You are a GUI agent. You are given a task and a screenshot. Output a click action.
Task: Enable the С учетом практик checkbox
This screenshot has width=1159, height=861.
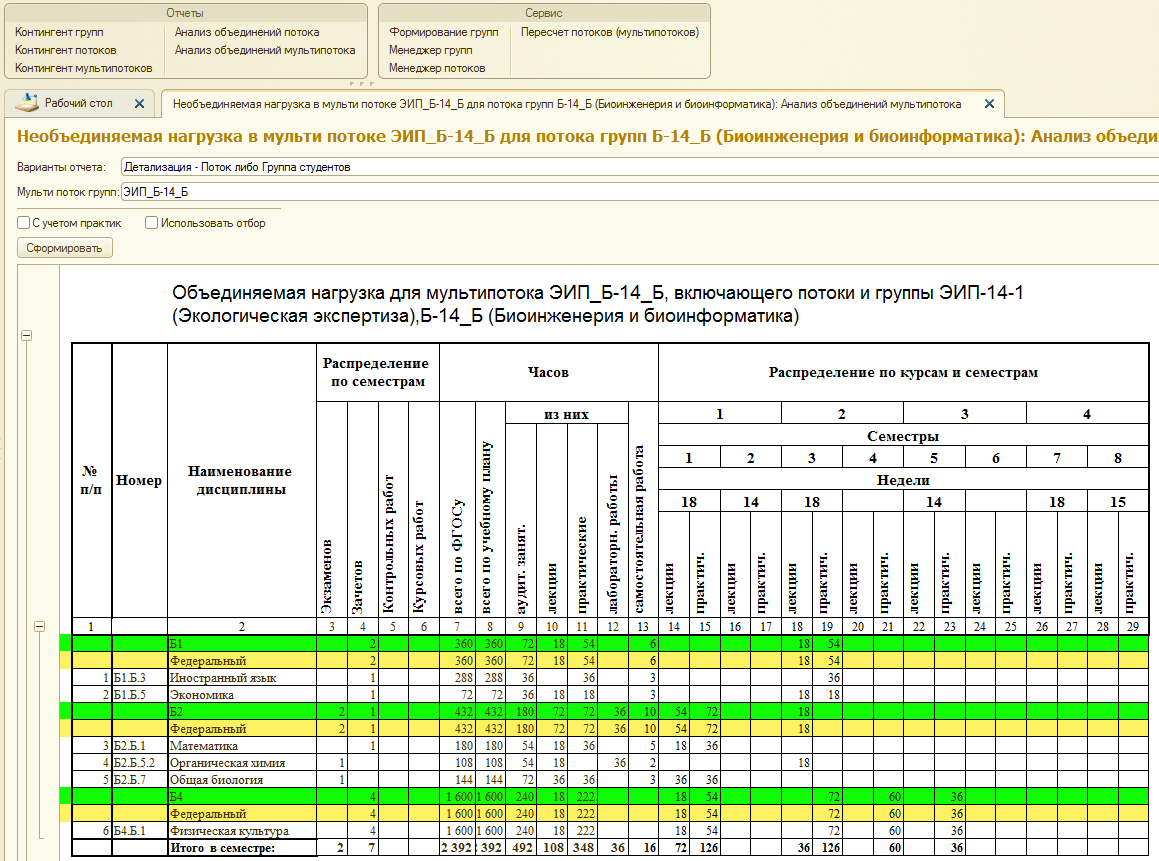(x=24, y=222)
